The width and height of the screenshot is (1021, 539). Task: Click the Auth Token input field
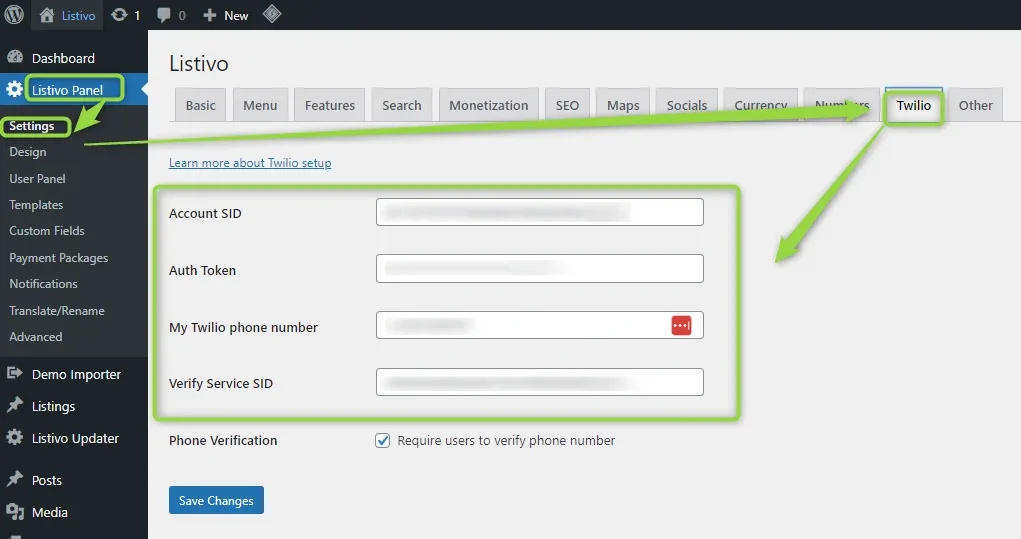coord(540,268)
